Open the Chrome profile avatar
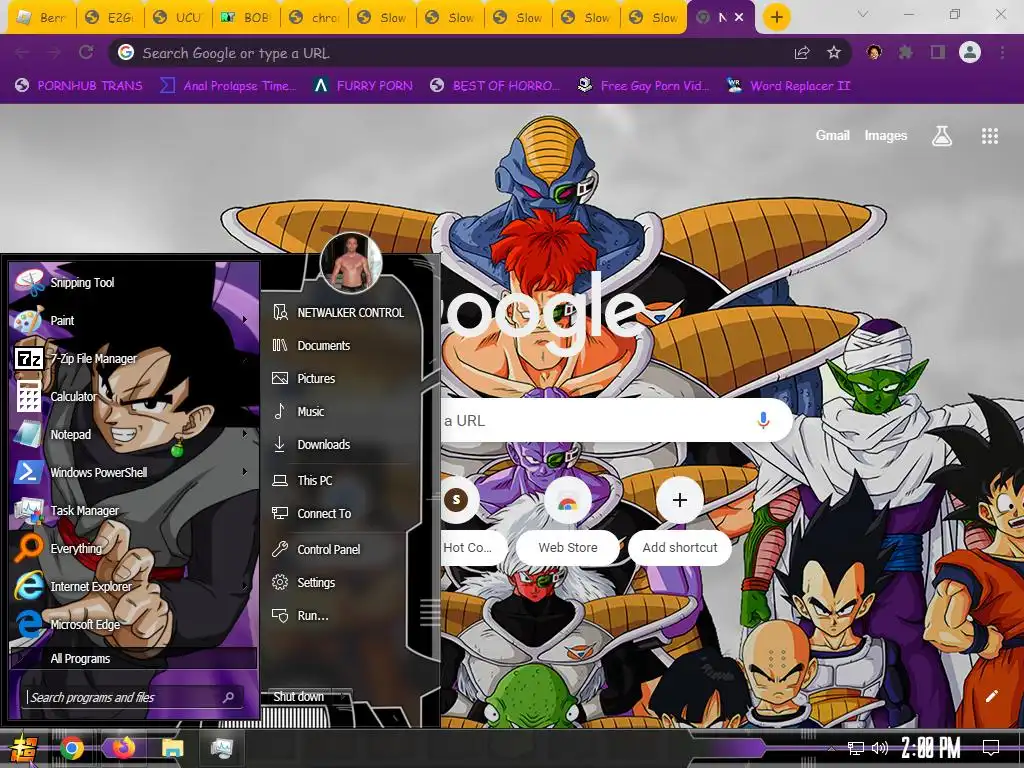This screenshot has width=1024, height=768. (x=970, y=52)
